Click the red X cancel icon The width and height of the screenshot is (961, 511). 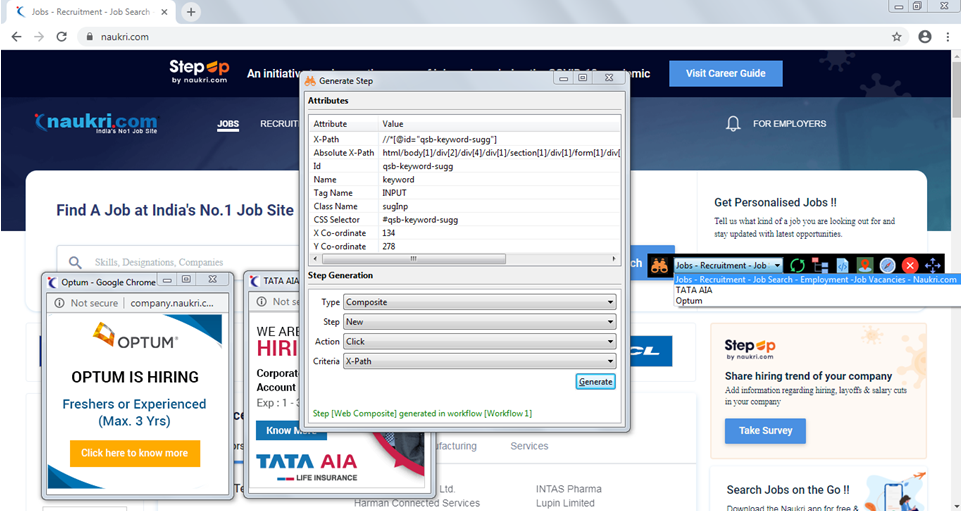pyautogui.click(x=910, y=265)
